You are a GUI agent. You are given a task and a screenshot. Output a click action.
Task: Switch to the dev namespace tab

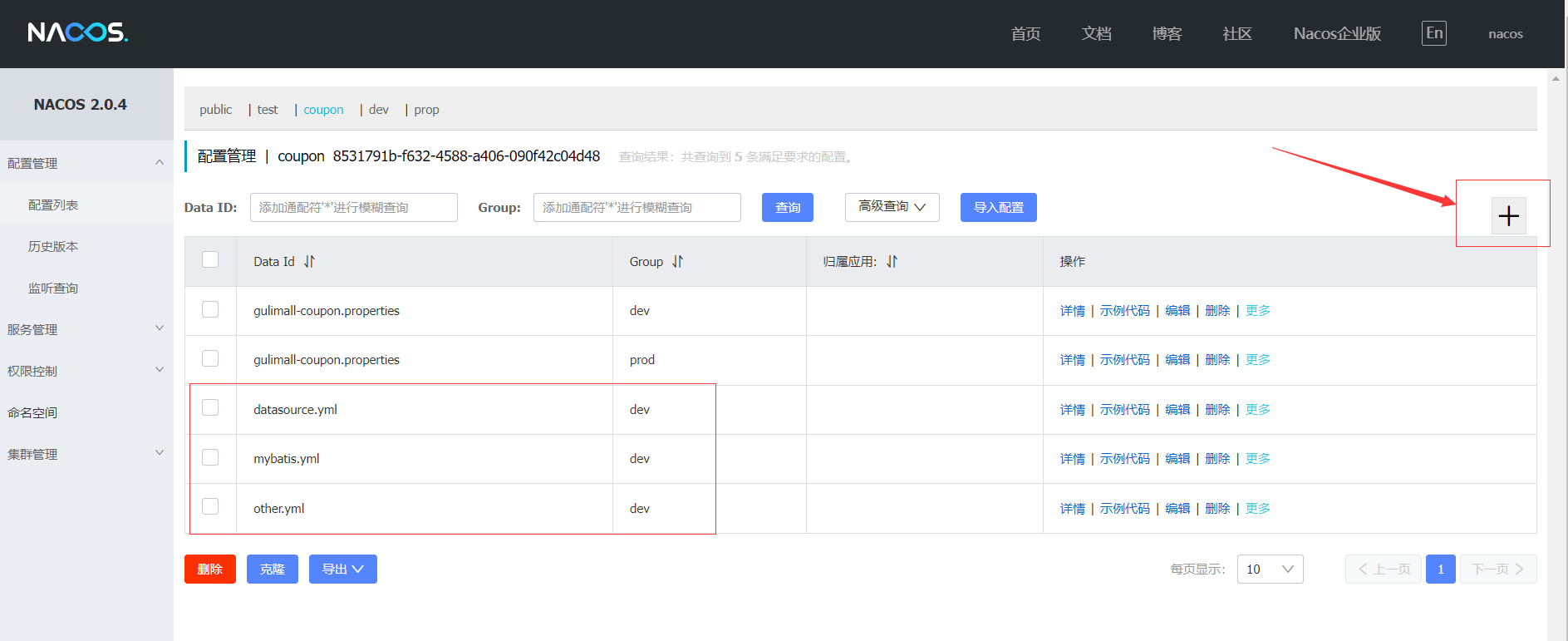point(378,109)
